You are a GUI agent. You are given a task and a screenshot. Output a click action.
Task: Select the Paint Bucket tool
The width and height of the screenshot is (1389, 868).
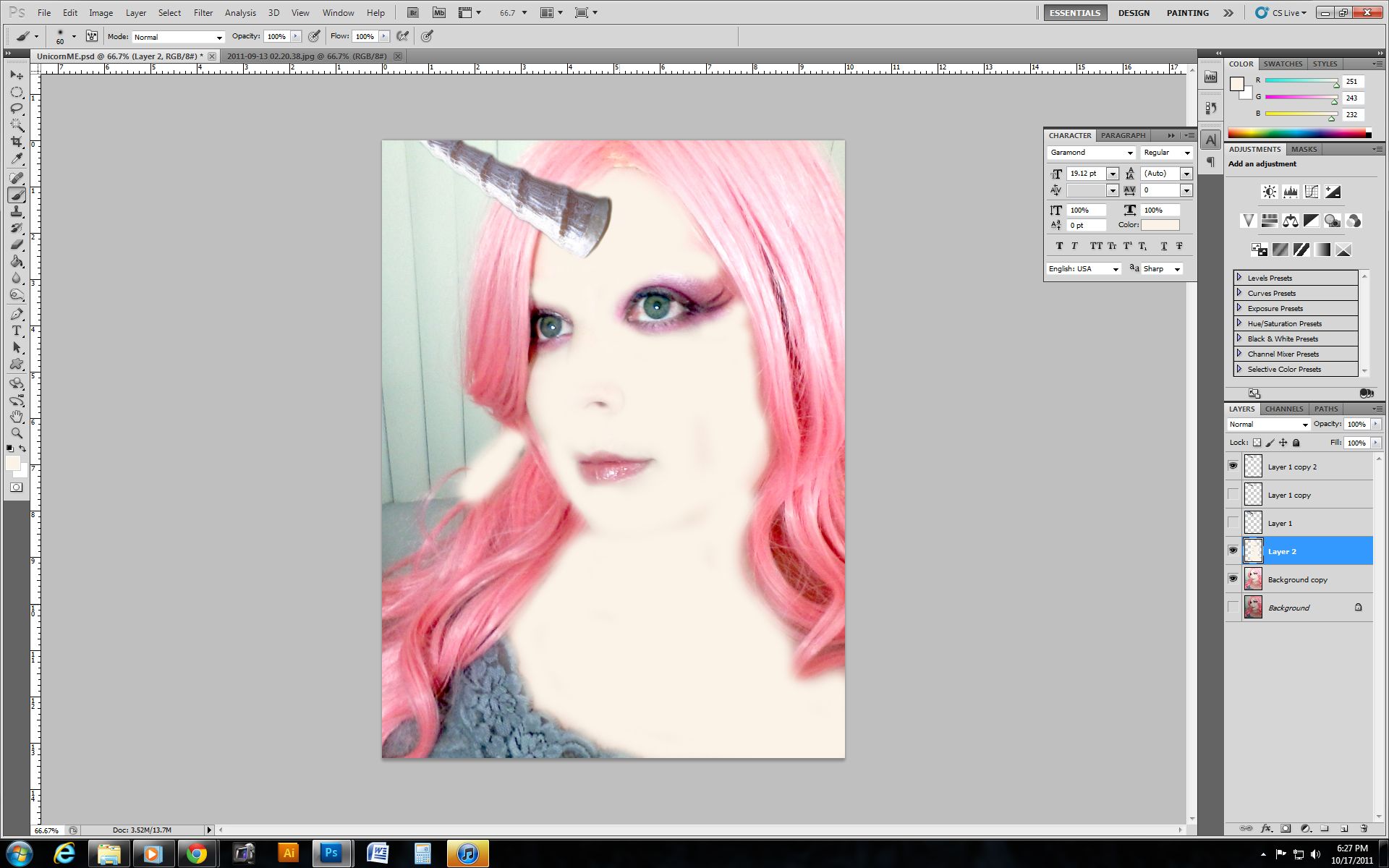pyautogui.click(x=17, y=261)
